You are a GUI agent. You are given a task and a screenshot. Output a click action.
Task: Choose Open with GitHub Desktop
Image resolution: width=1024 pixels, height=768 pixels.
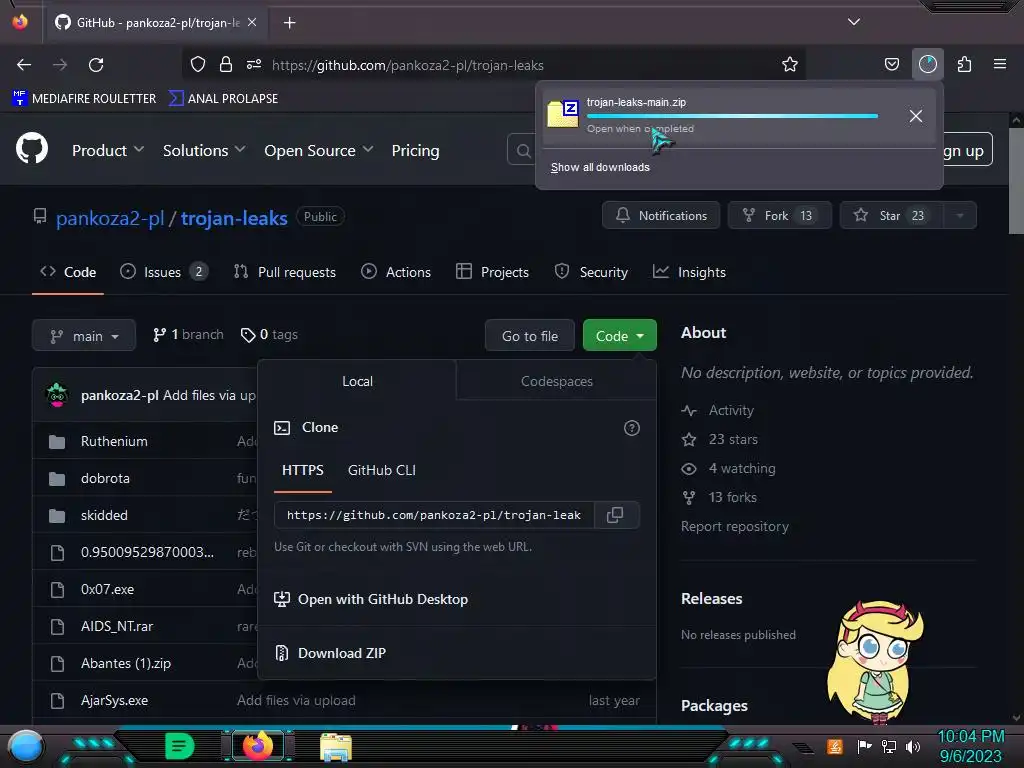(x=371, y=599)
